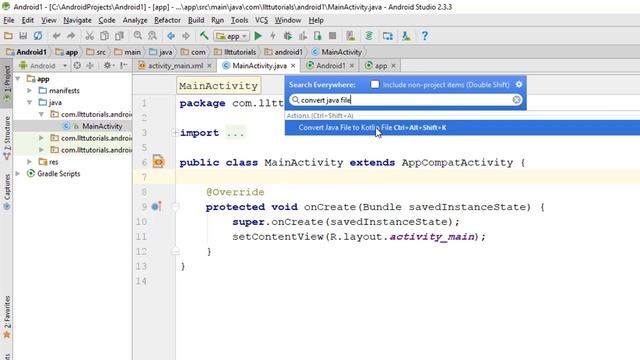Toggle Include non-project items checkbox
The width and height of the screenshot is (640, 360).
click(x=375, y=84)
